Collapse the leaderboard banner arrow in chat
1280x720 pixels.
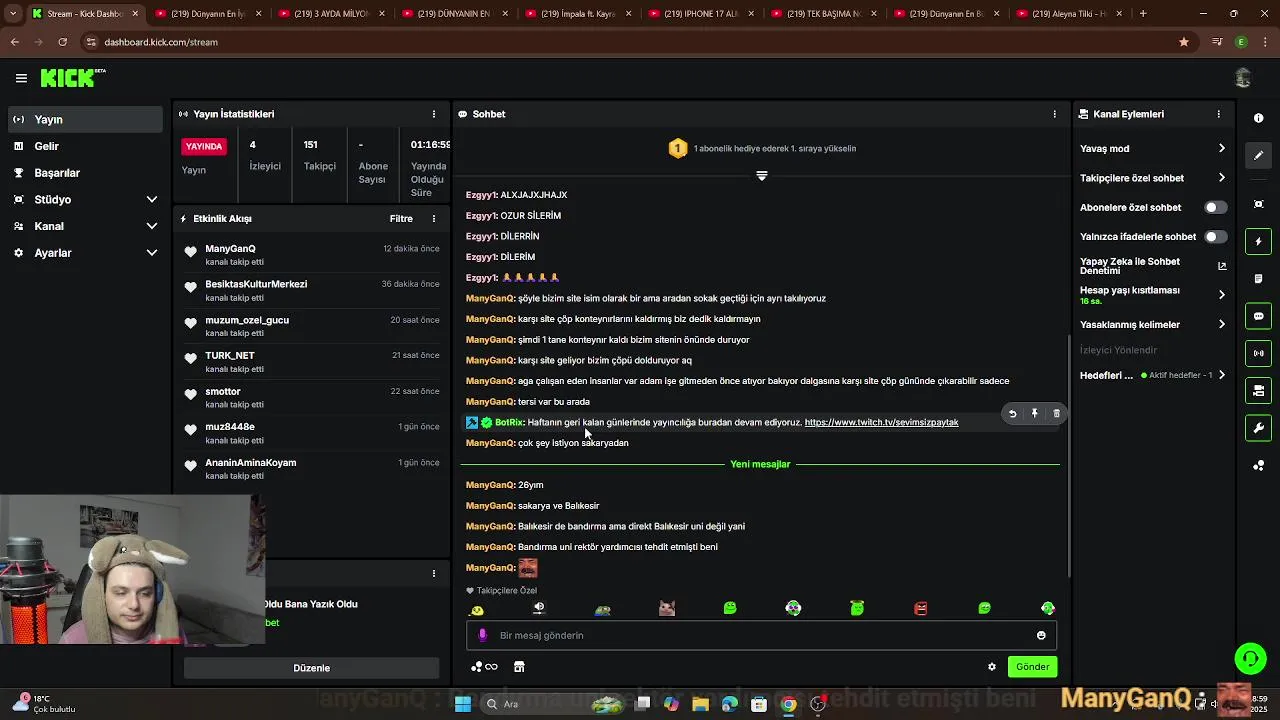762,176
